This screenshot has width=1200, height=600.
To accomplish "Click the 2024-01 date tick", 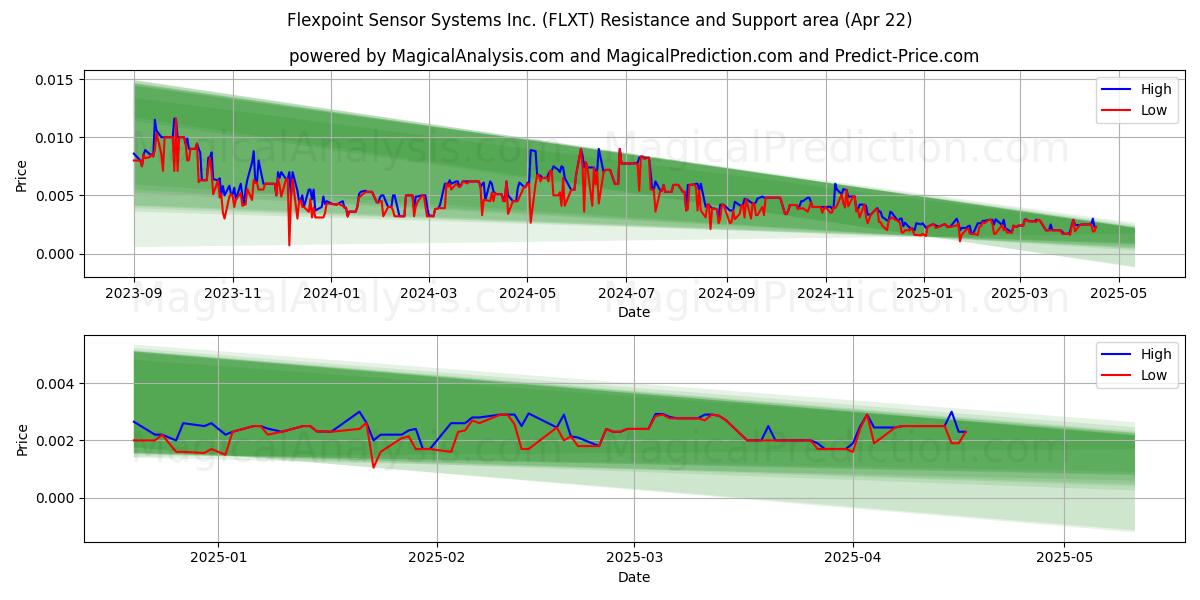I will point(331,292).
